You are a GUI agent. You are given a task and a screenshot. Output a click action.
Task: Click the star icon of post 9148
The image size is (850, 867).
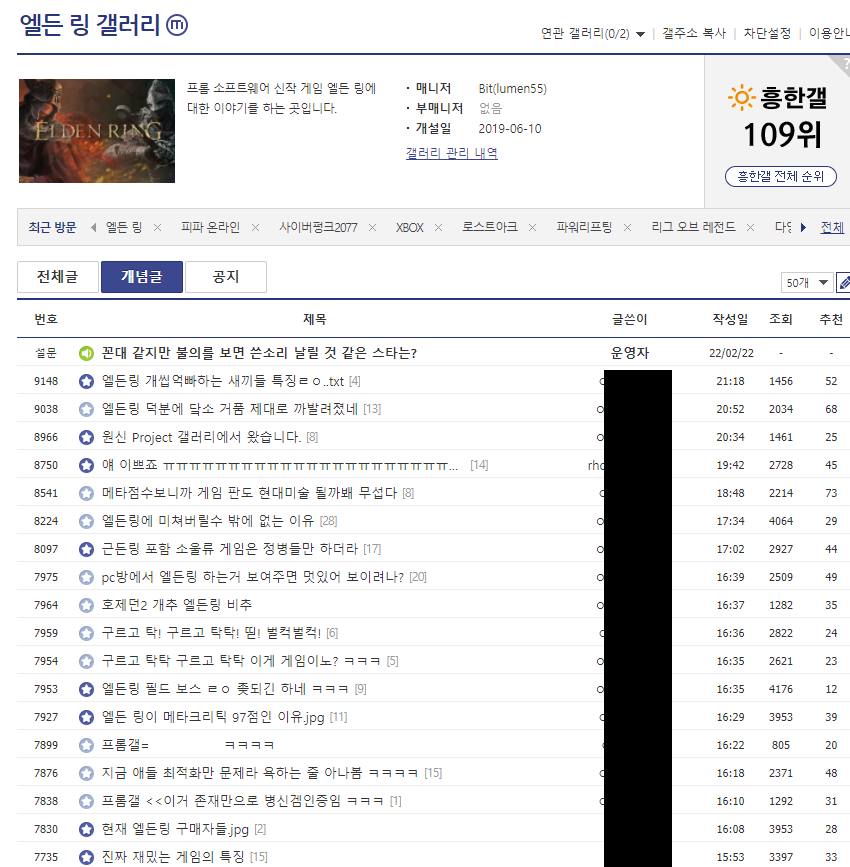(86, 382)
